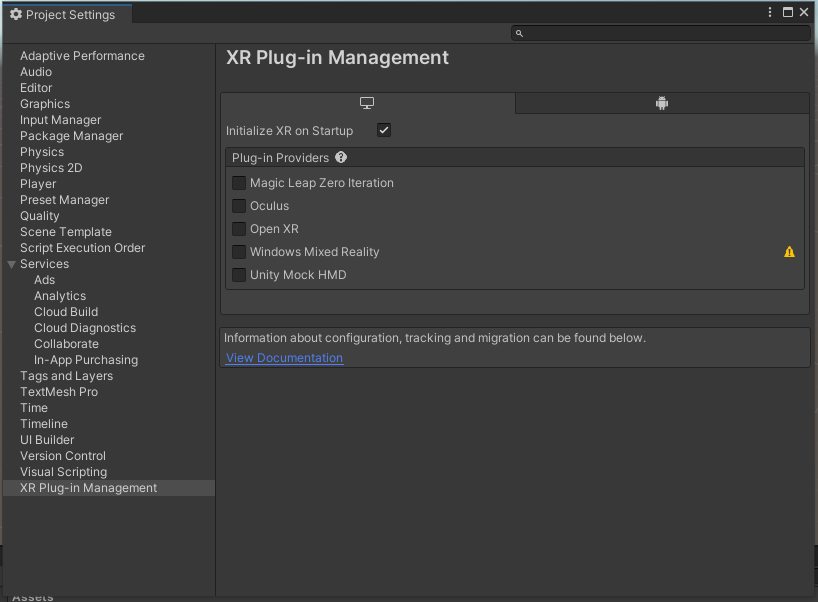Open Collaborate service settings
The image size is (818, 602).
66,344
